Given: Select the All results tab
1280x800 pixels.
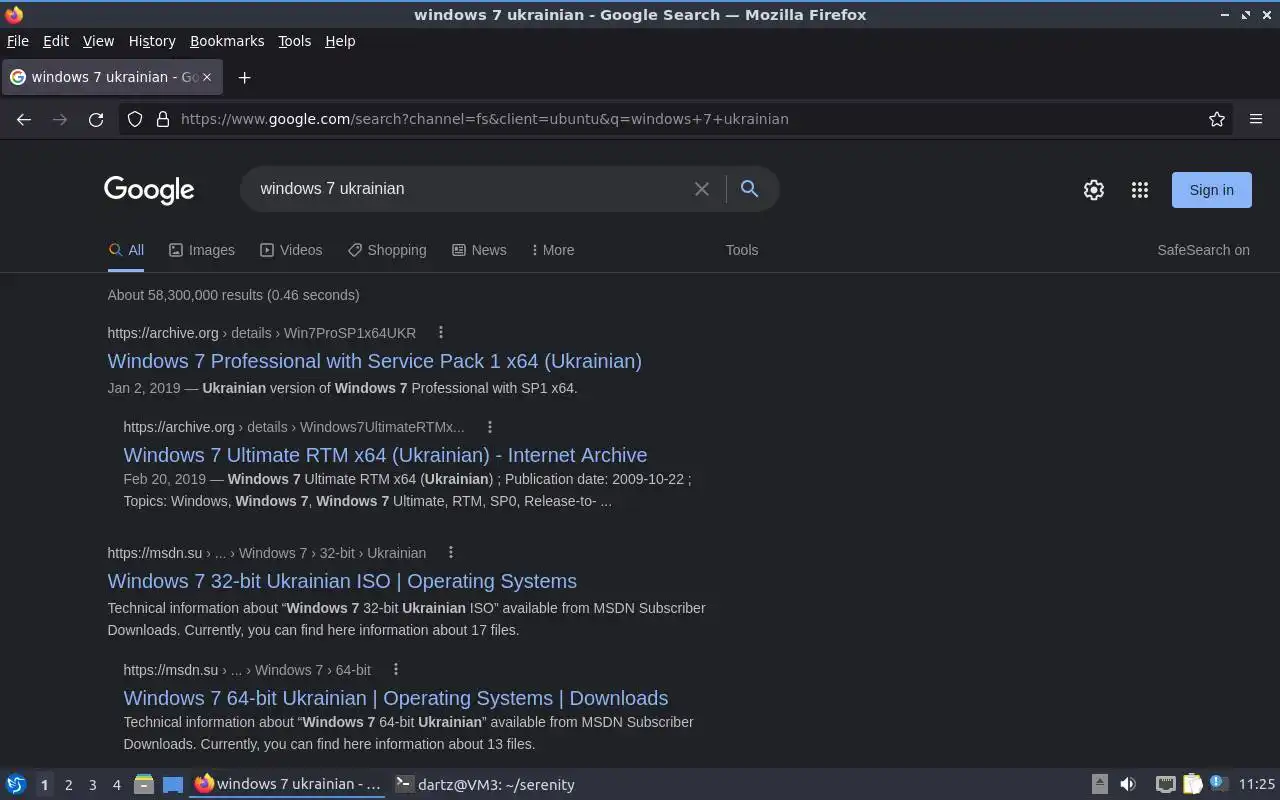Looking at the screenshot, I should tap(126, 250).
